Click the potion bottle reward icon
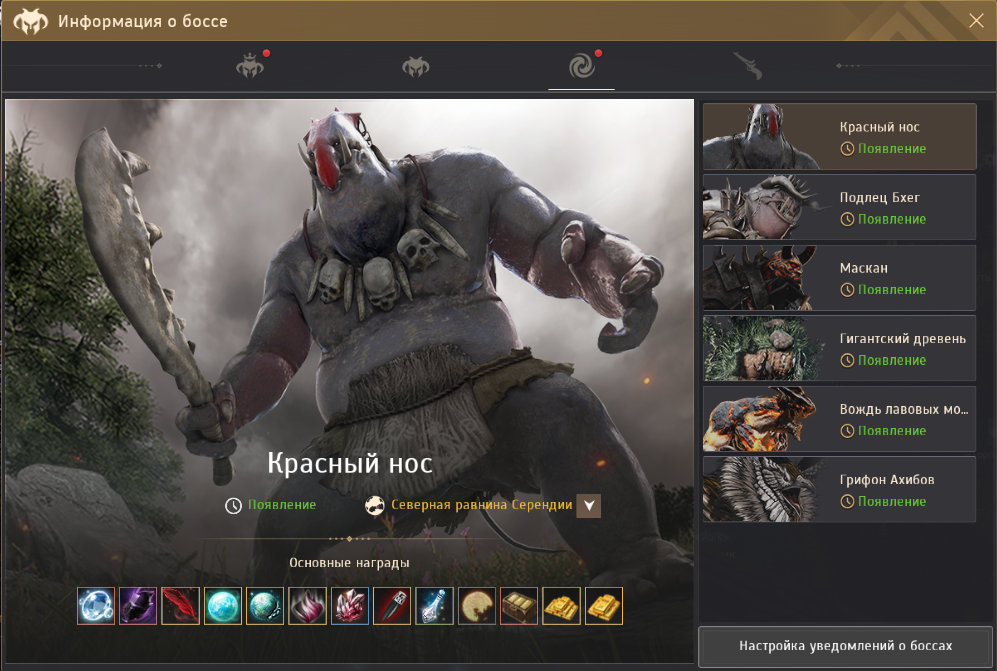The width and height of the screenshot is (997, 671). pos(434,606)
